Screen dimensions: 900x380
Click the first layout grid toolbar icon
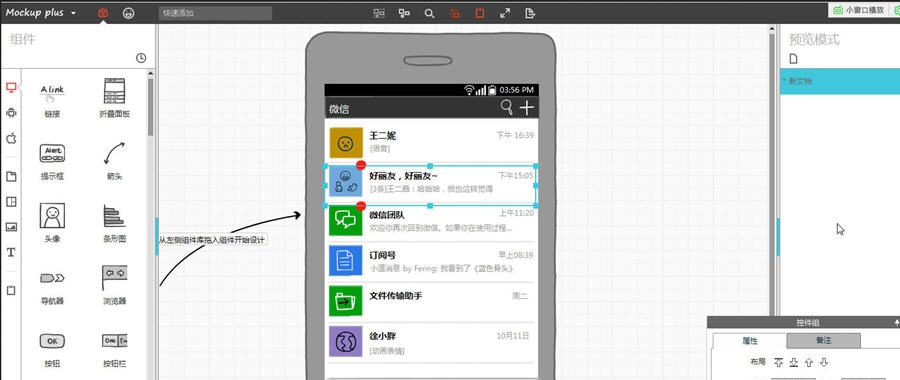click(379, 13)
